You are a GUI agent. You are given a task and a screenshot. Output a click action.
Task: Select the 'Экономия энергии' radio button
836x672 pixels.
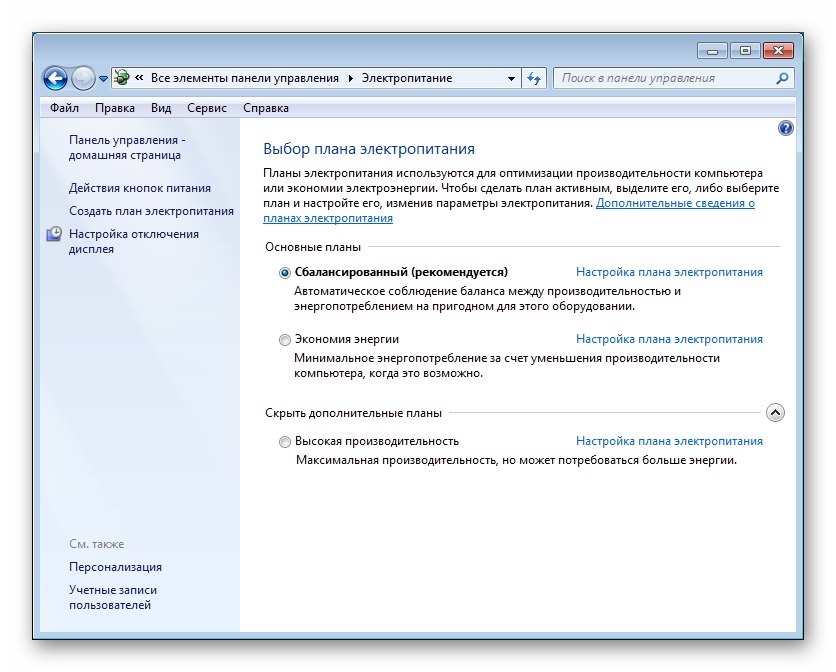pyautogui.click(x=285, y=340)
